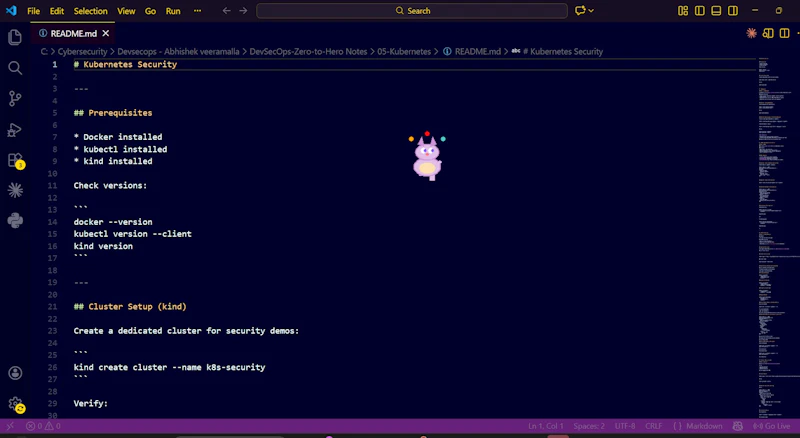
Task: Click the '## Cluster Setup (kind)' heading
Action: tap(130, 307)
